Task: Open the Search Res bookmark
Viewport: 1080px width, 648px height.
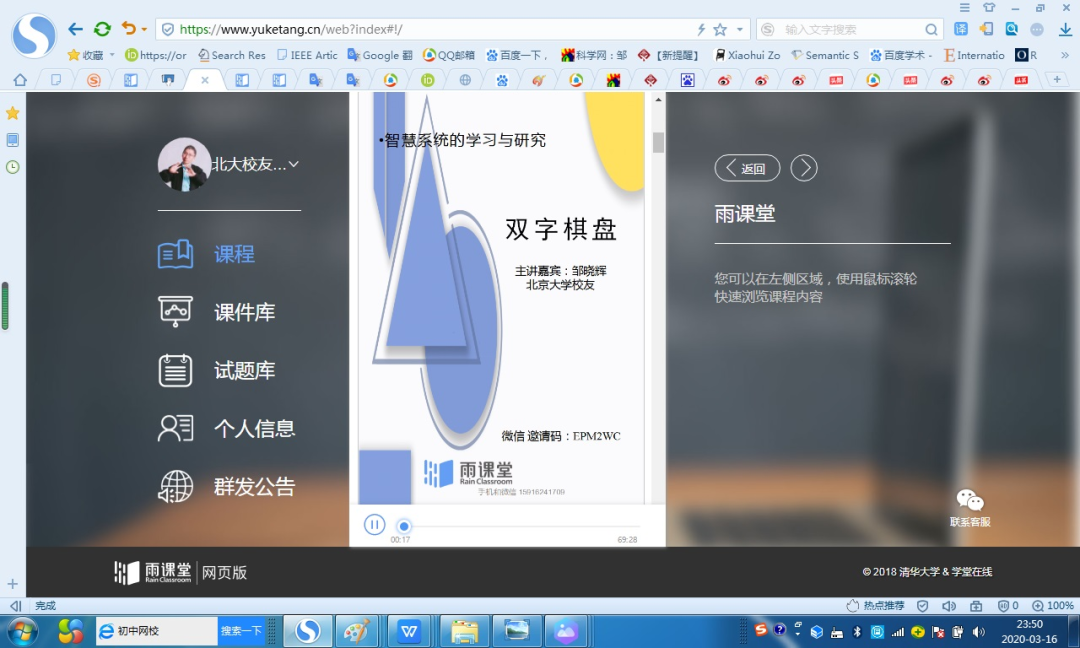Action: (x=231, y=55)
